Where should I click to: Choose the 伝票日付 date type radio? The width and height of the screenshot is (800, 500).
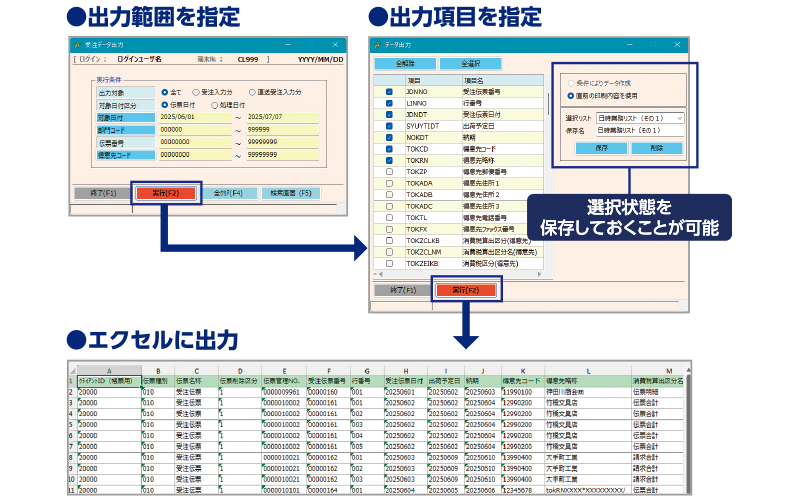(x=164, y=105)
